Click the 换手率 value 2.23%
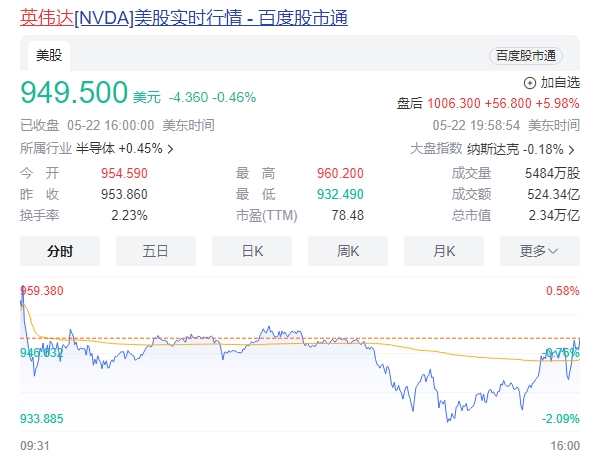Viewport: 602px width, 458px height. (129, 215)
